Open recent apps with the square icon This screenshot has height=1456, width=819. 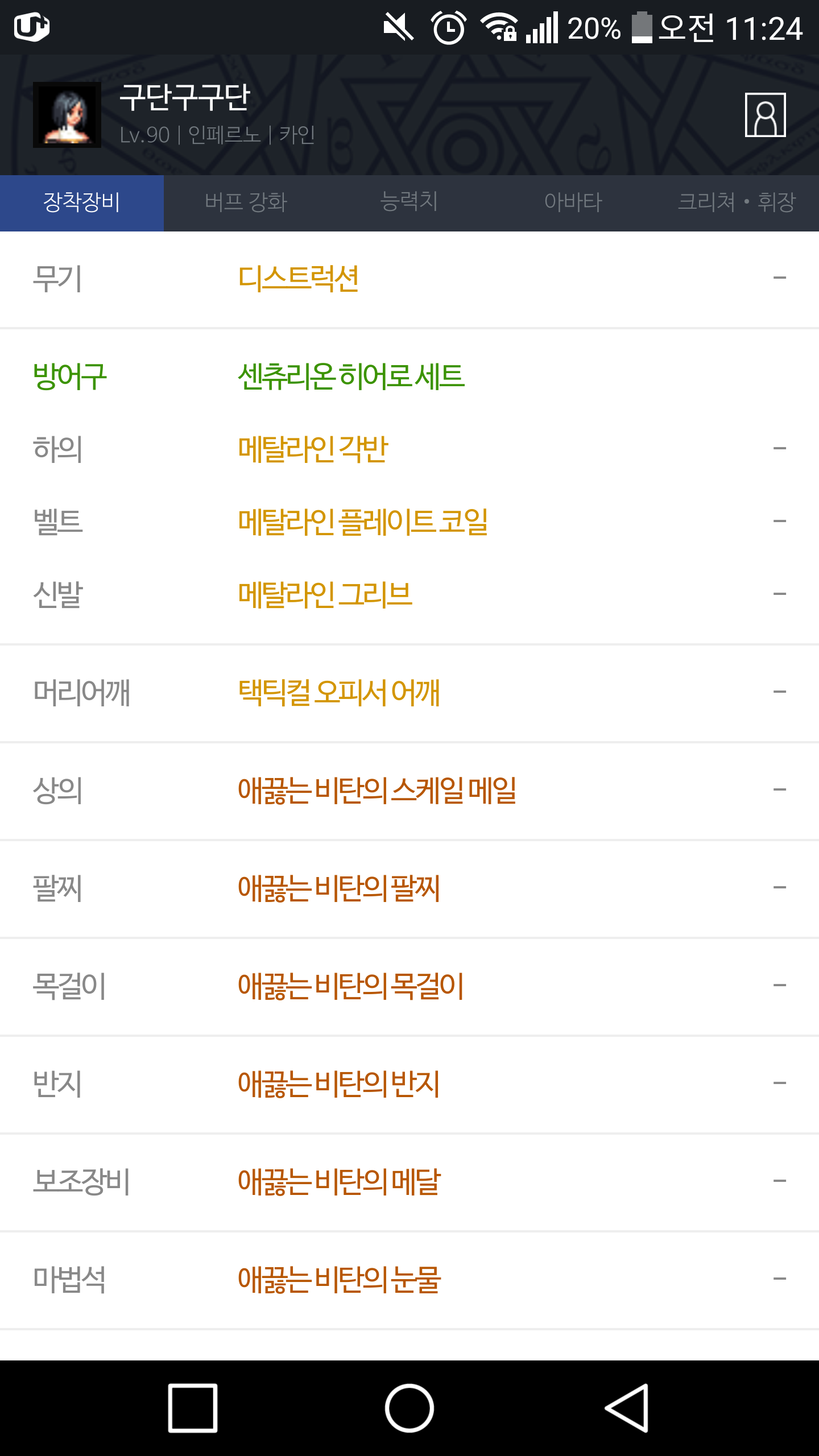193,1408
